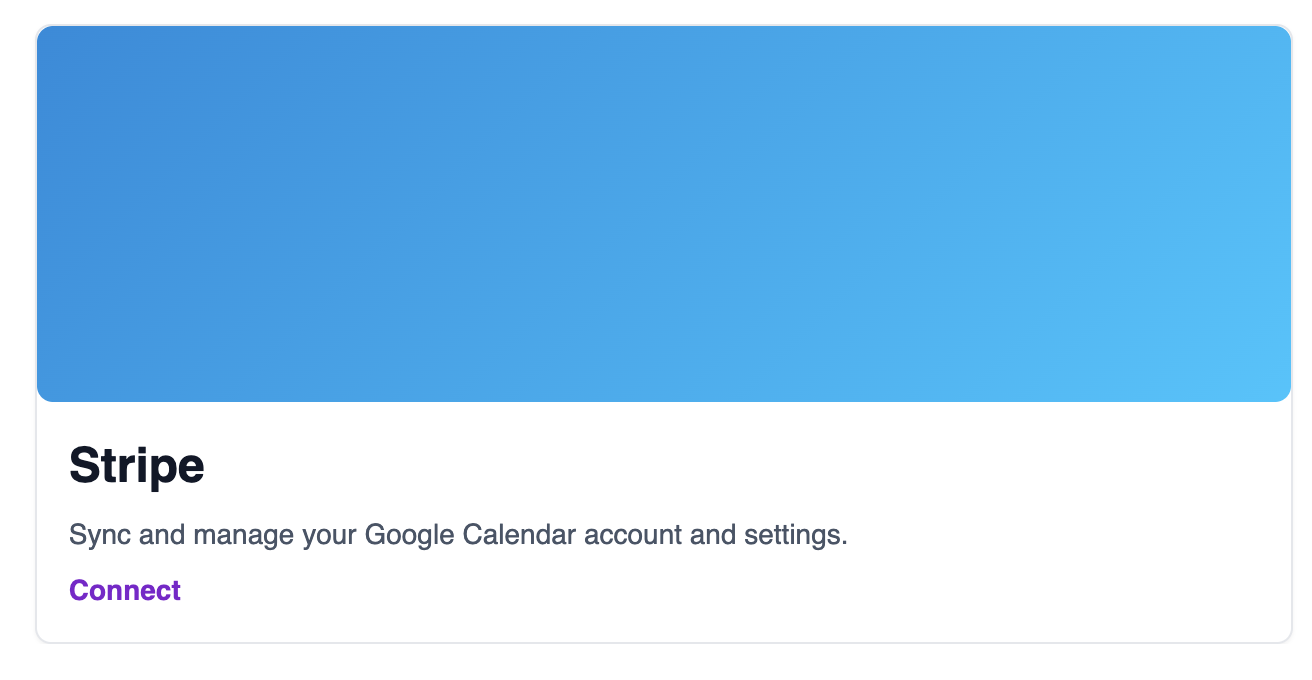Click the center of the blue header banner
The image size is (1312, 680).
tap(664, 214)
